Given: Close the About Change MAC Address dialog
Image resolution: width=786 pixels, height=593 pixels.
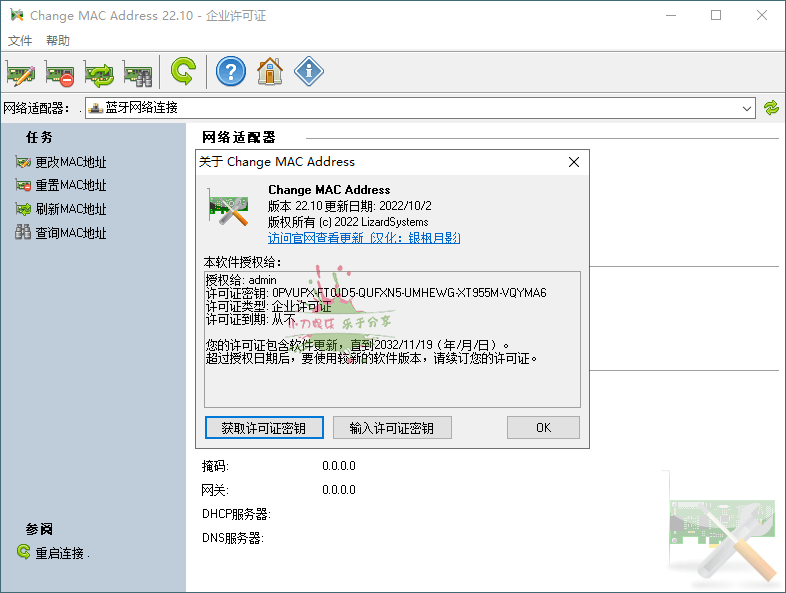Looking at the screenshot, I should point(574,162).
